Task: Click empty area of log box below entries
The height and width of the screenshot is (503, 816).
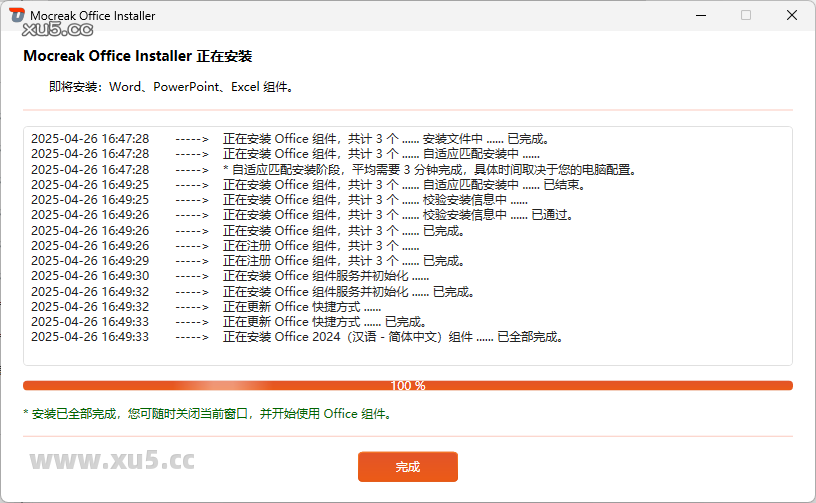Action: [x=407, y=354]
